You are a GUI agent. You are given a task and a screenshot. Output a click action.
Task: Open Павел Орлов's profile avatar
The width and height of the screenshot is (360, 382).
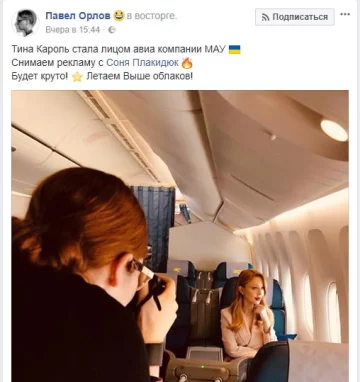(x=25, y=23)
